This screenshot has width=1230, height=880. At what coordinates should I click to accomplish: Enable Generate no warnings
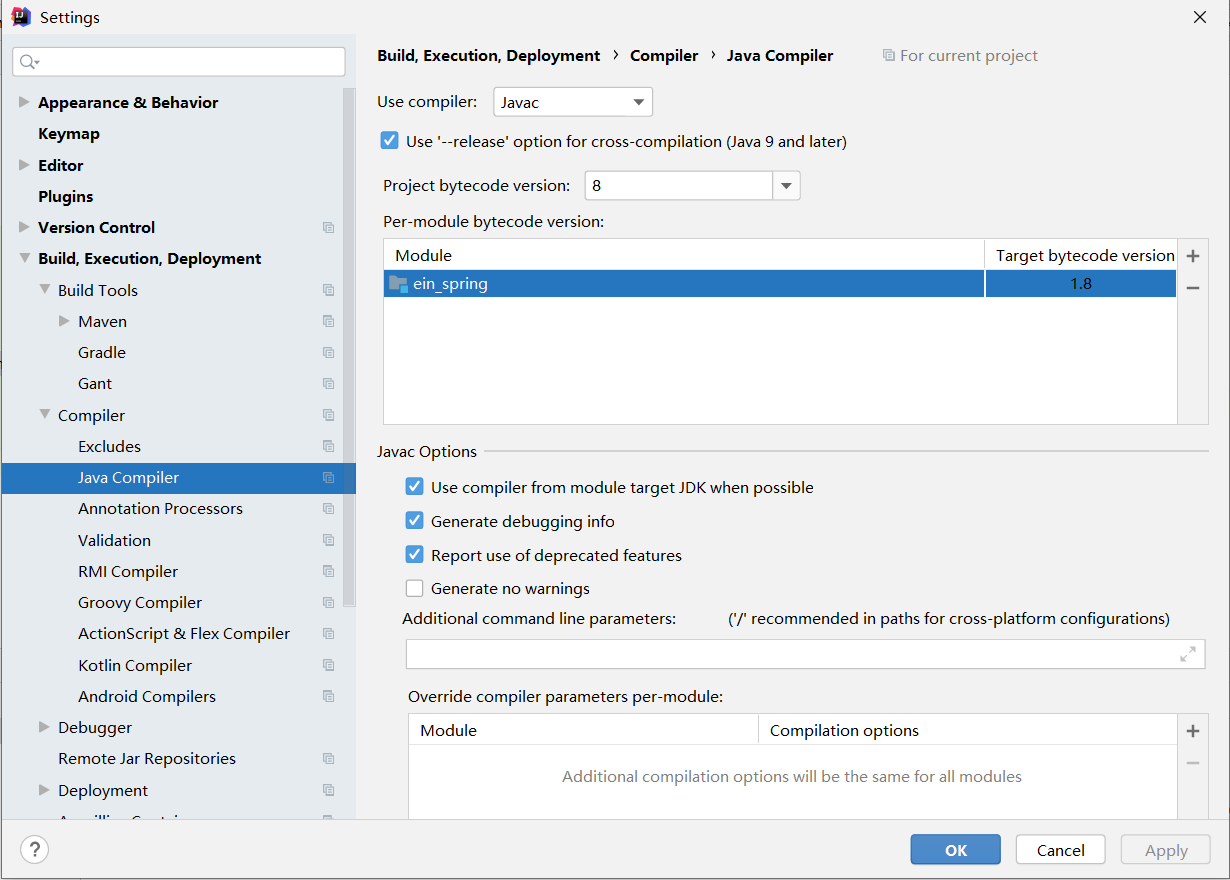coord(415,588)
